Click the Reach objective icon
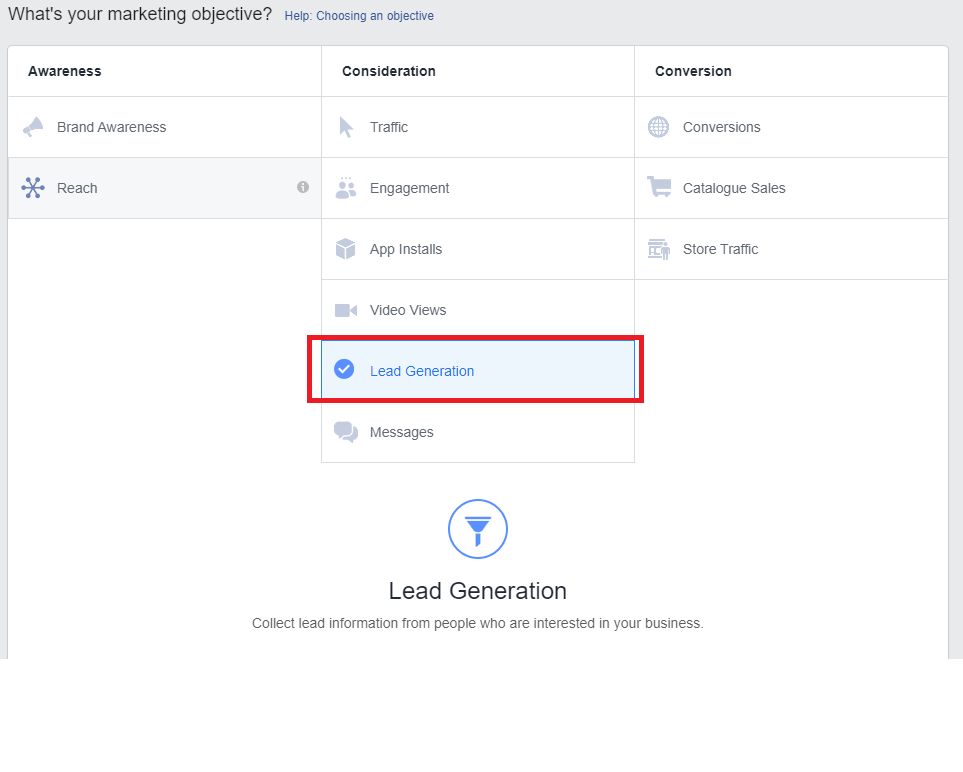 pos(33,188)
